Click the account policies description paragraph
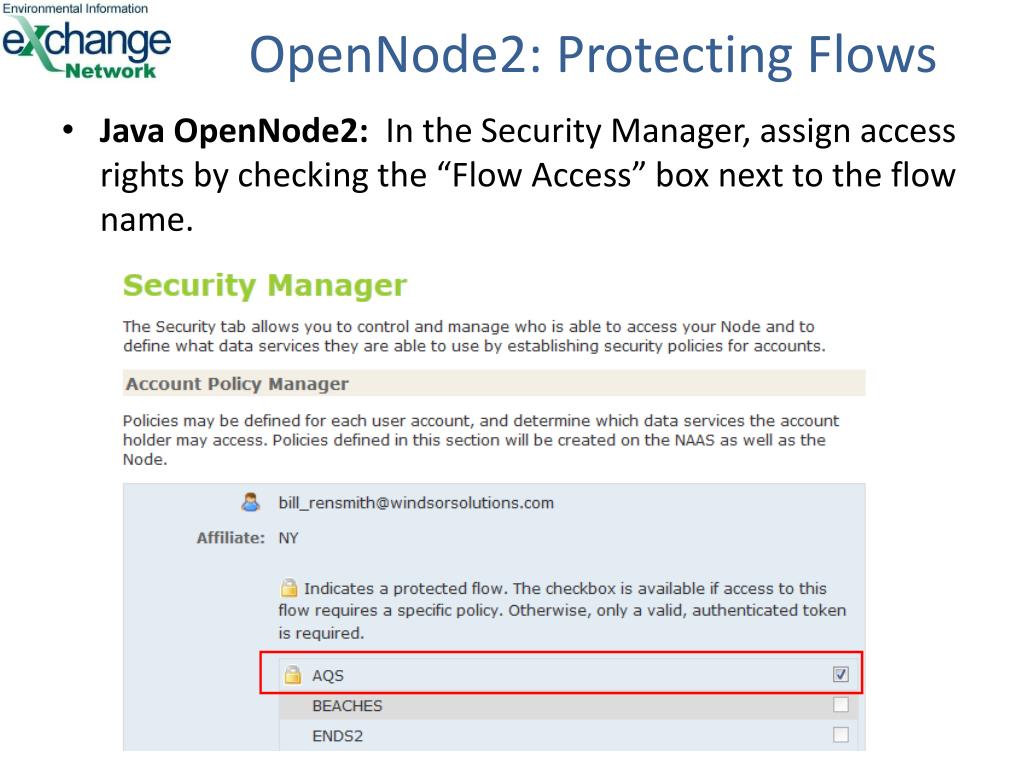The height and width of the screenshot is (768, 1024). click(x=481, y=440)
